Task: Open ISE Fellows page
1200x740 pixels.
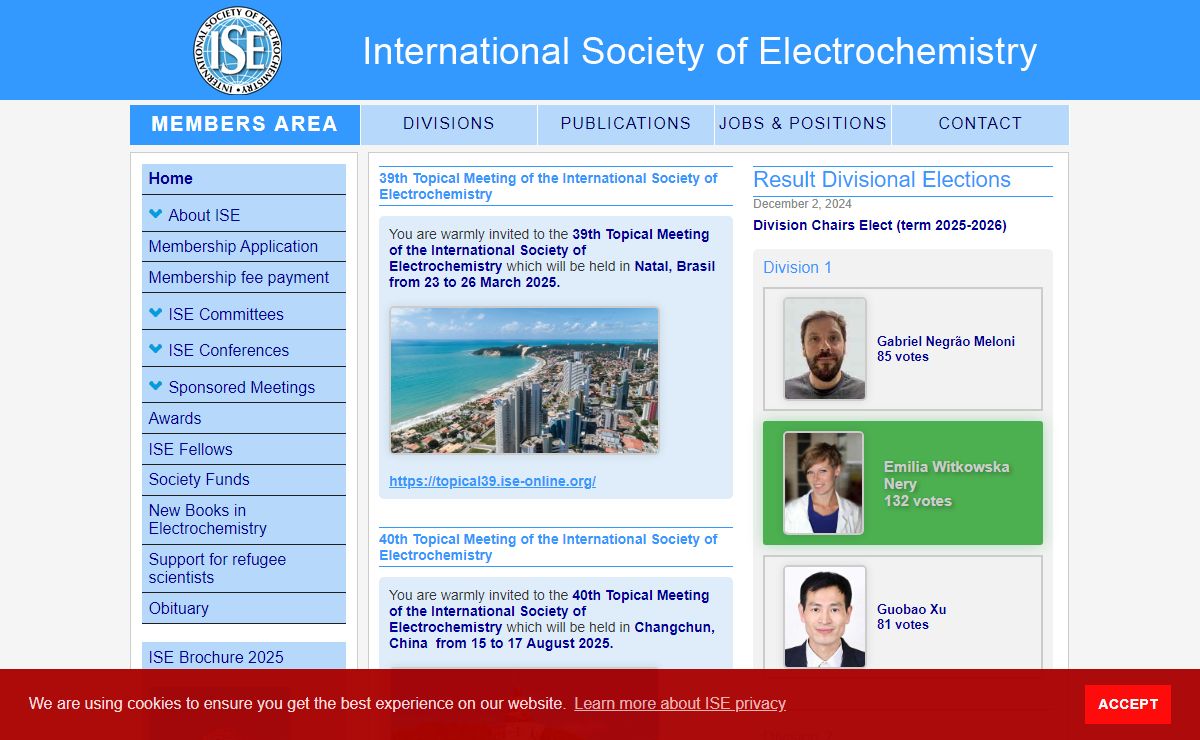Action: point(244,449)
